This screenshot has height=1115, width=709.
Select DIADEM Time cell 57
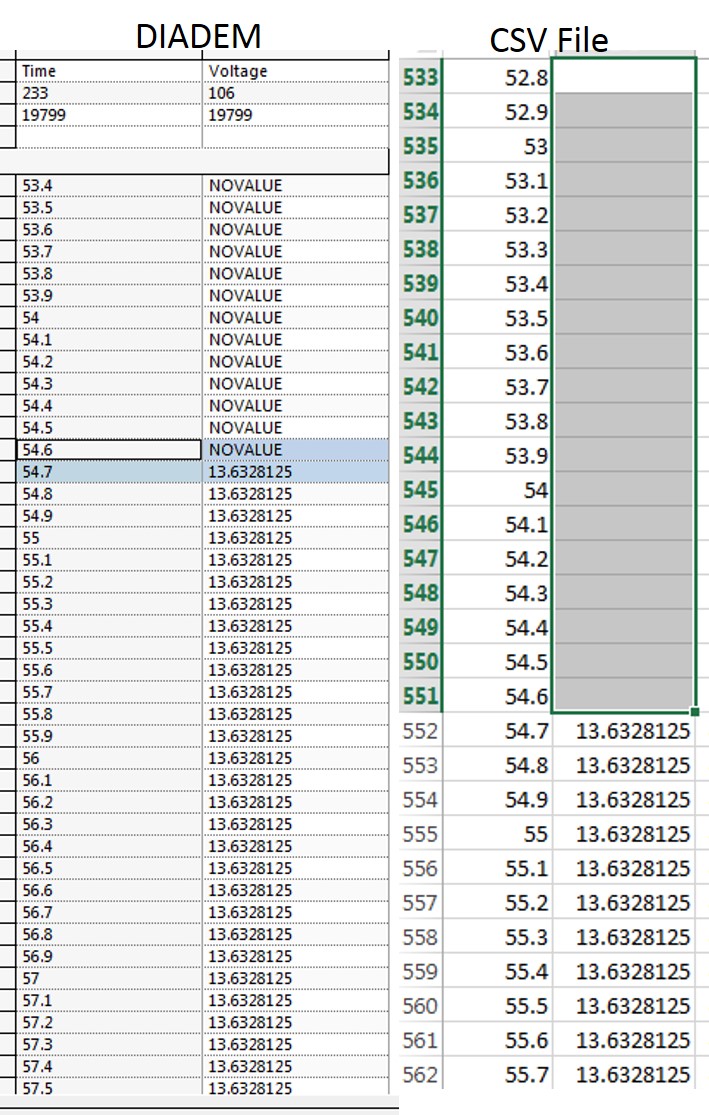(x=109, y=979)
